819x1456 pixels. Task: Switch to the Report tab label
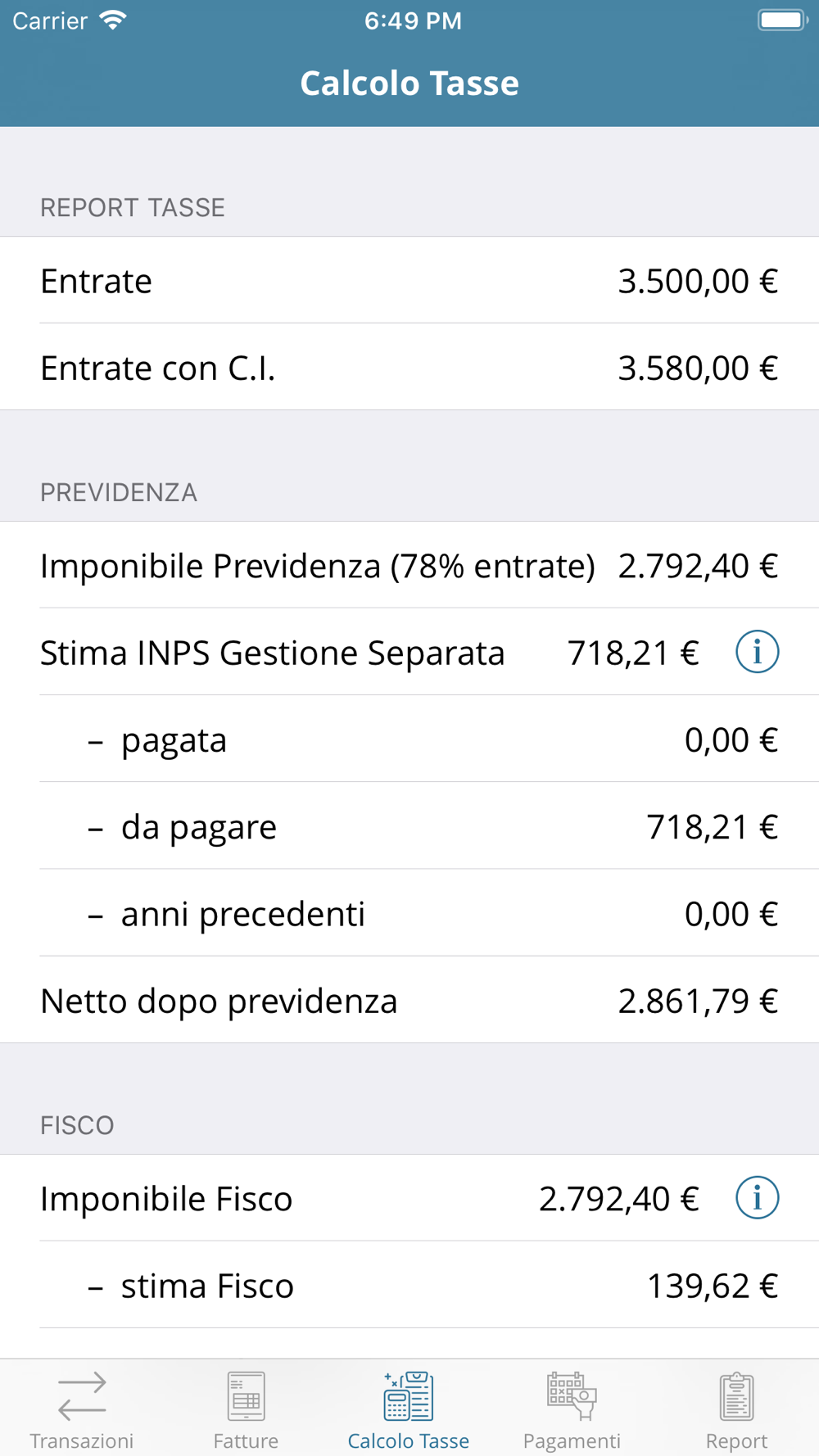click(x=736, y=1440)
